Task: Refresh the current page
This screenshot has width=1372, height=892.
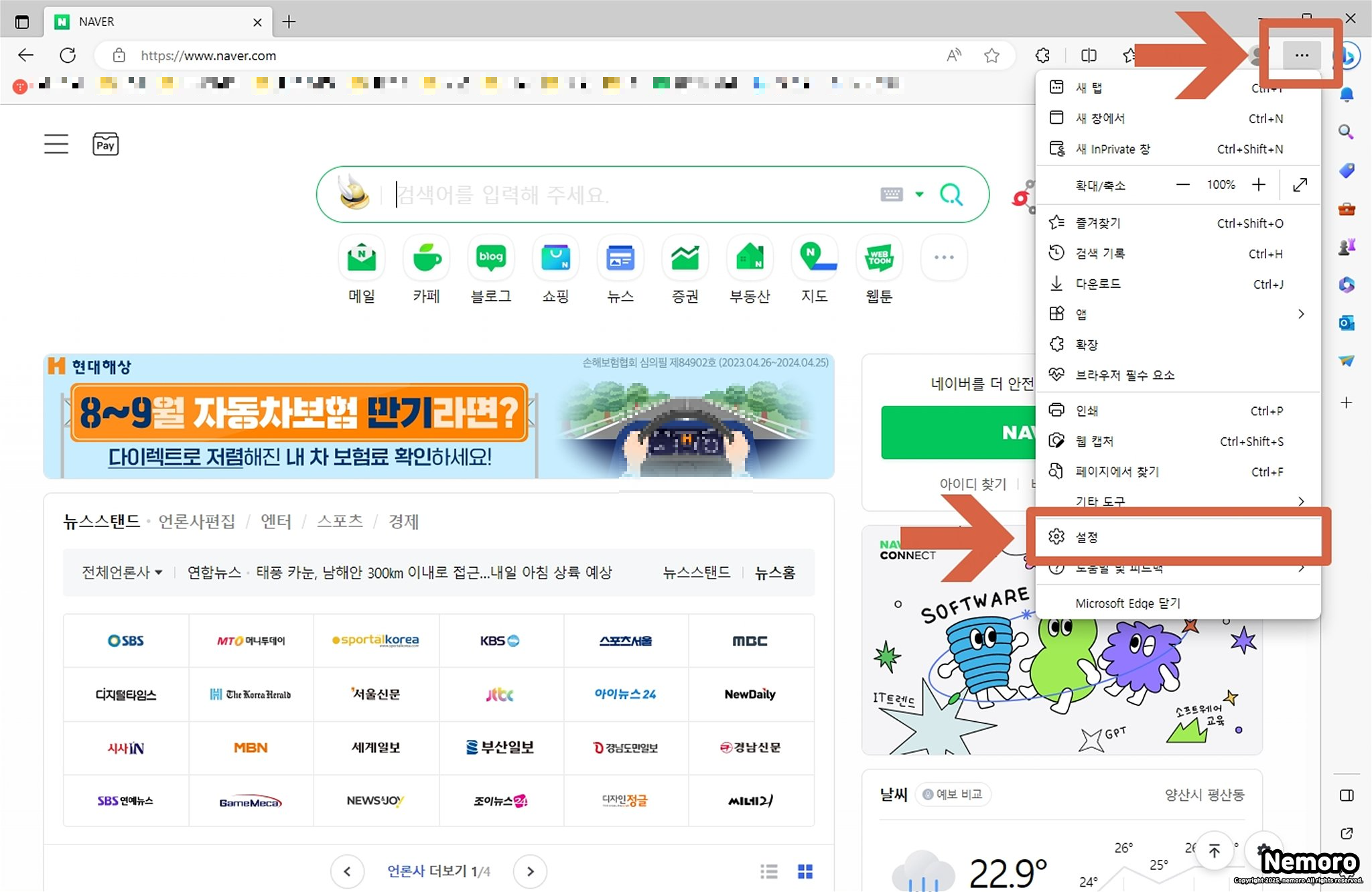Action: click(x=68, y=56)
